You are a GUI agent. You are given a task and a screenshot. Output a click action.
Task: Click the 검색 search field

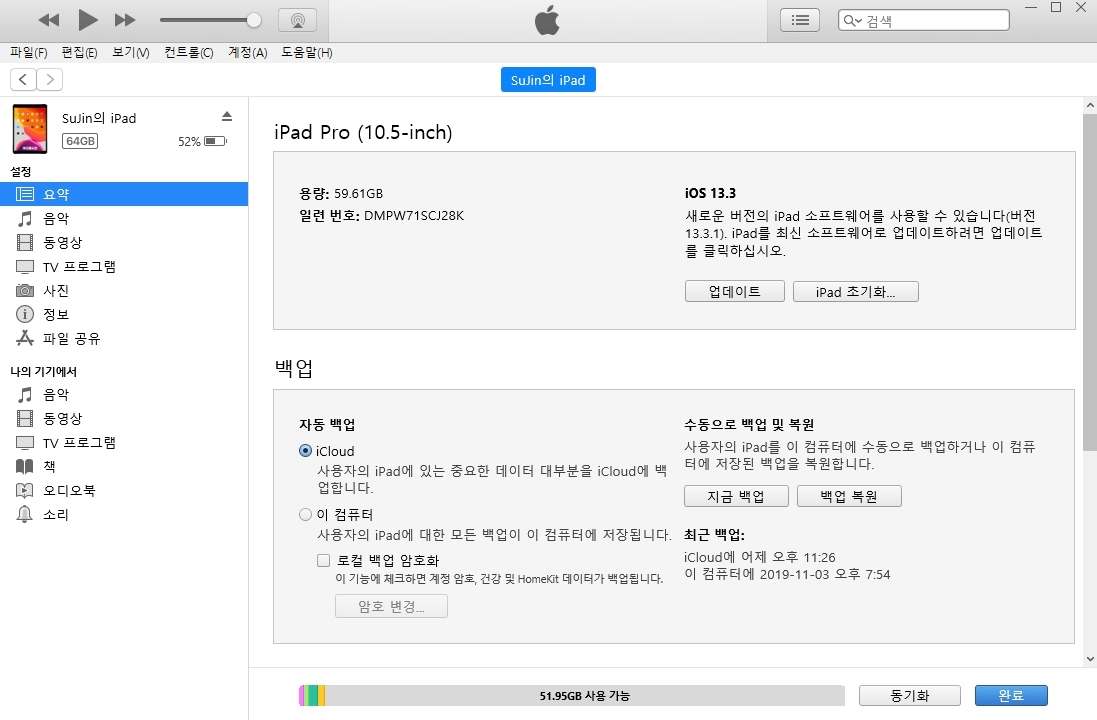(x=923, y=20)
